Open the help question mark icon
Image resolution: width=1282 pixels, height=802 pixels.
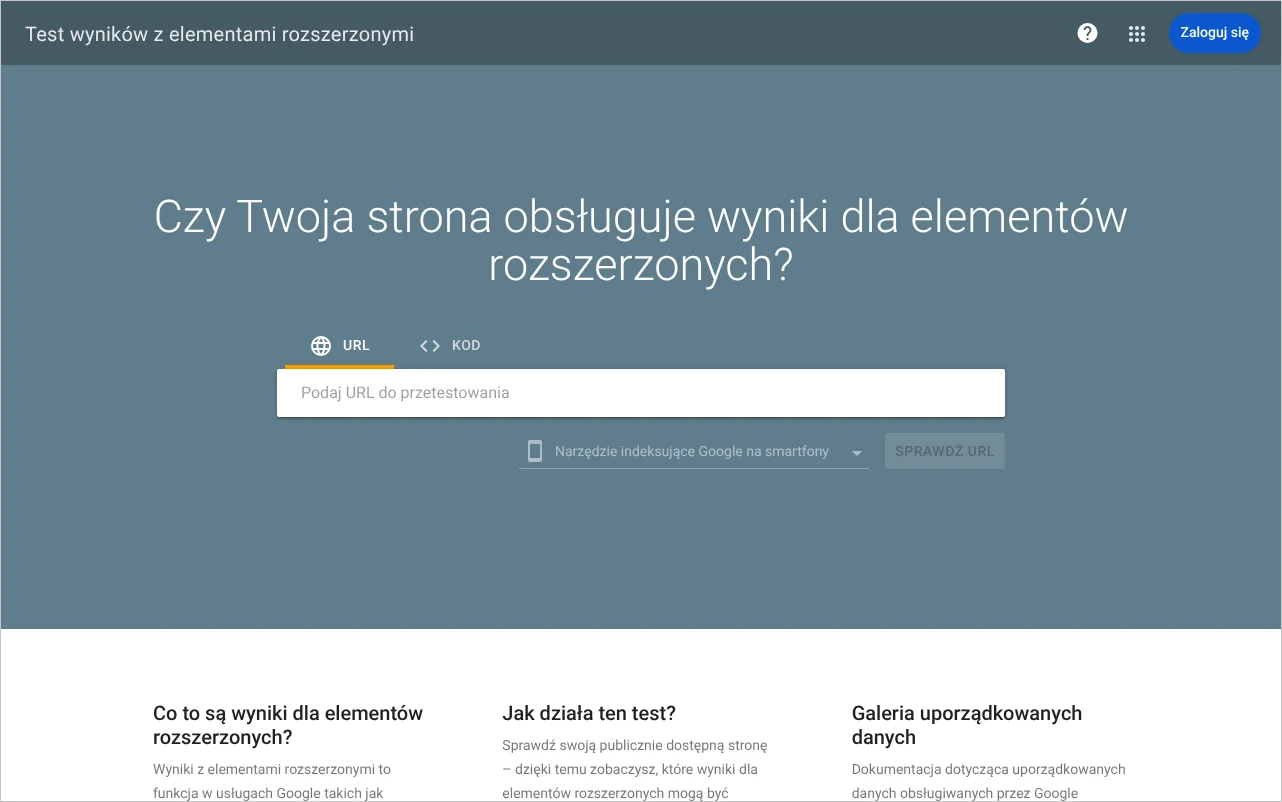click(x=1087, y=33)
